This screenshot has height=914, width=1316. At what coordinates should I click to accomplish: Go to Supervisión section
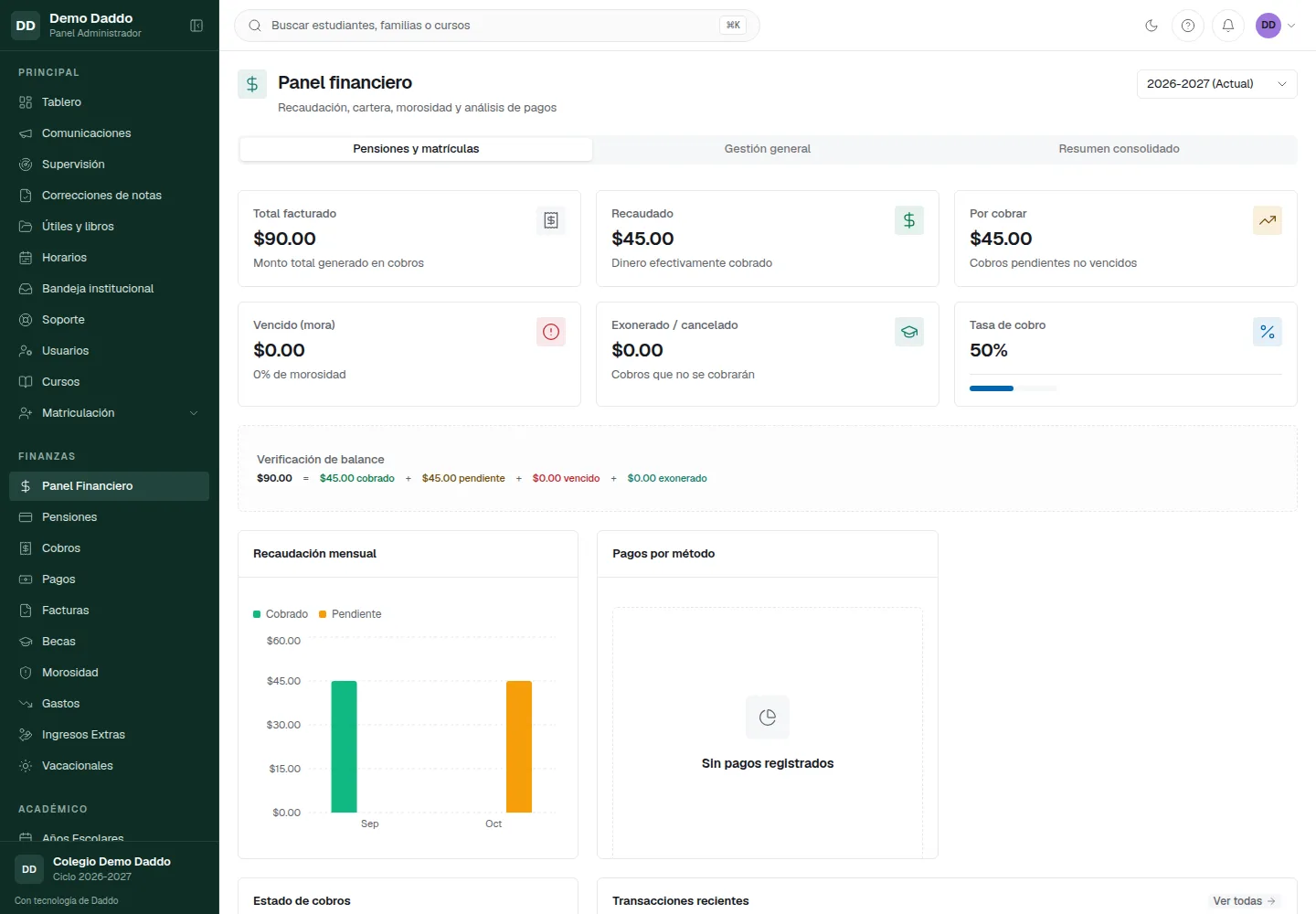coord(110,165)
